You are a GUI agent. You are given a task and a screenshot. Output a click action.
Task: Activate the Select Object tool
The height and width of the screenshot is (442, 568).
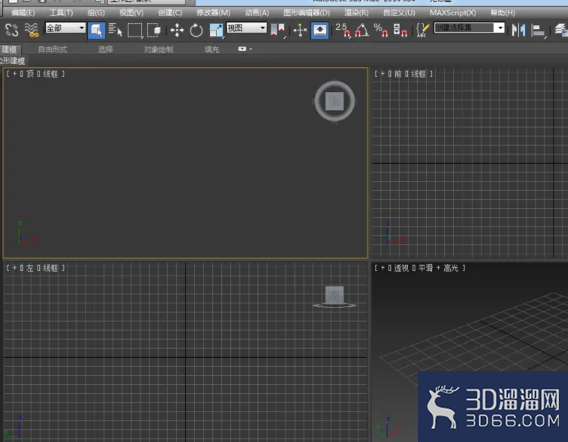(x=96, y=30)
